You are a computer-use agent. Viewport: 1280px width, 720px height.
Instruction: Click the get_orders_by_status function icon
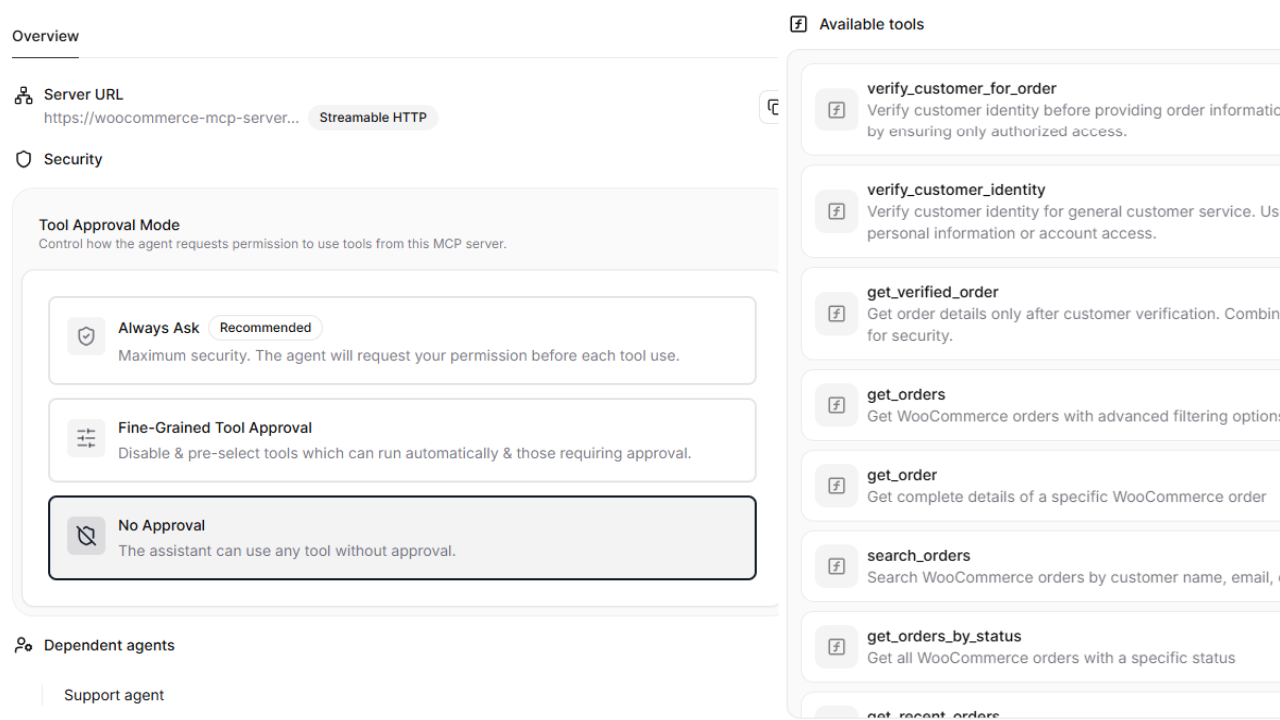(x=836, y=647)
